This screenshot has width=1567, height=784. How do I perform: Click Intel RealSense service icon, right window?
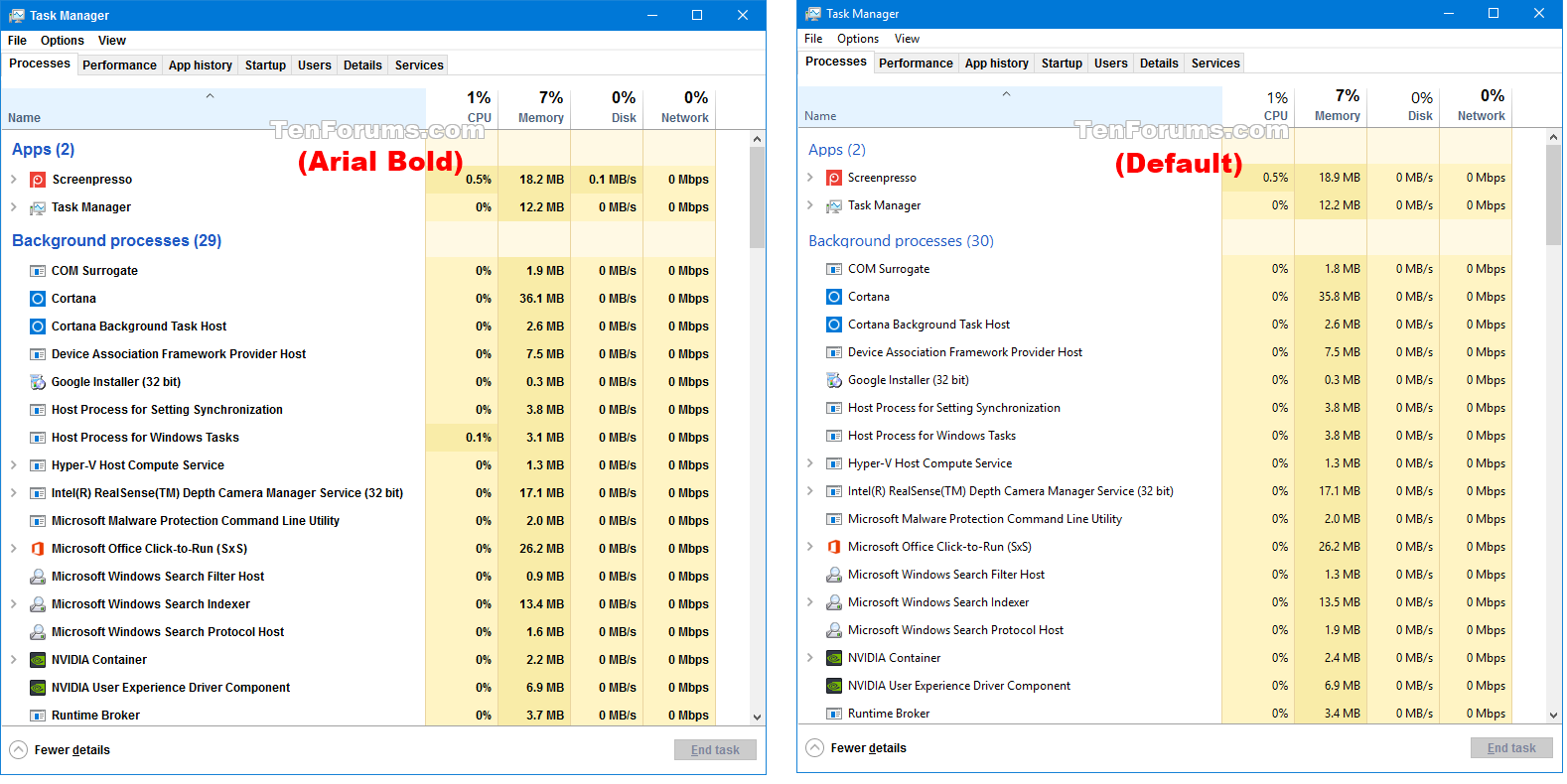click(x=834, y=491)
